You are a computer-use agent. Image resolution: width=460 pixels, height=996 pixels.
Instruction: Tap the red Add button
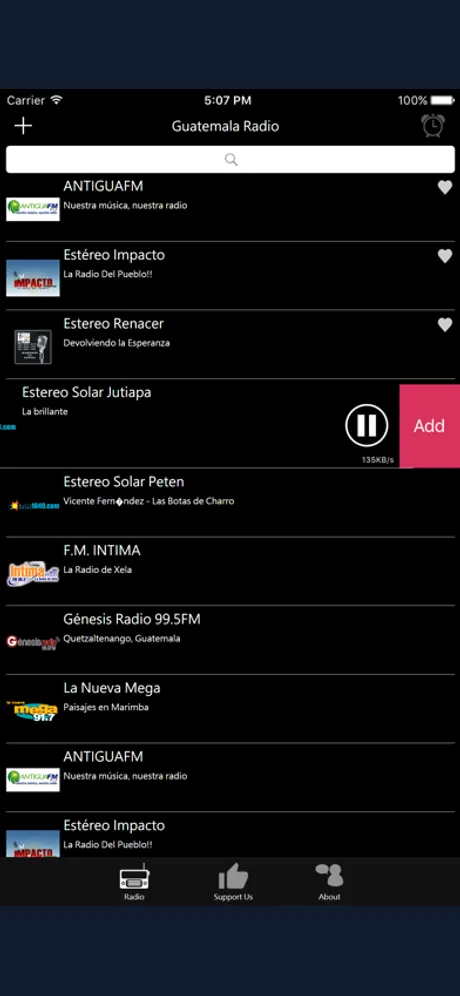(430, 426)
